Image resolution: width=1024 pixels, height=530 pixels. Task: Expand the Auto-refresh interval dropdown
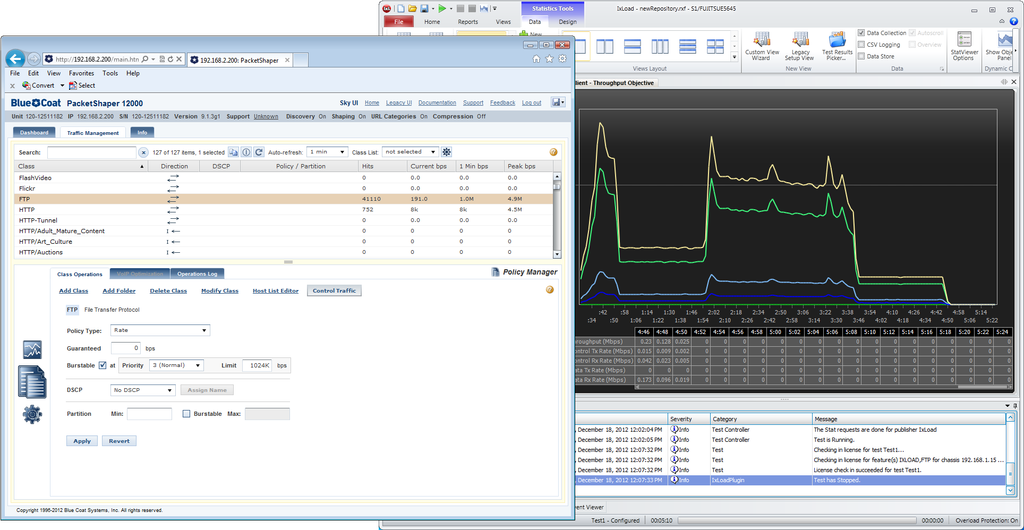(x=327, y=152)
